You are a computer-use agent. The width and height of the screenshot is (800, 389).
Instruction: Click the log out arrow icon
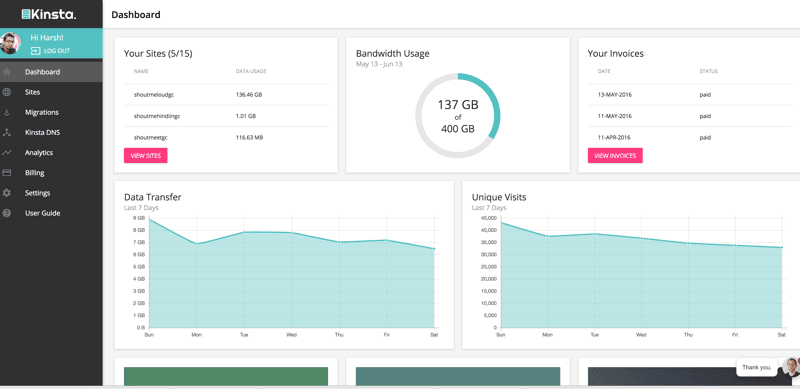click(35, 51)
